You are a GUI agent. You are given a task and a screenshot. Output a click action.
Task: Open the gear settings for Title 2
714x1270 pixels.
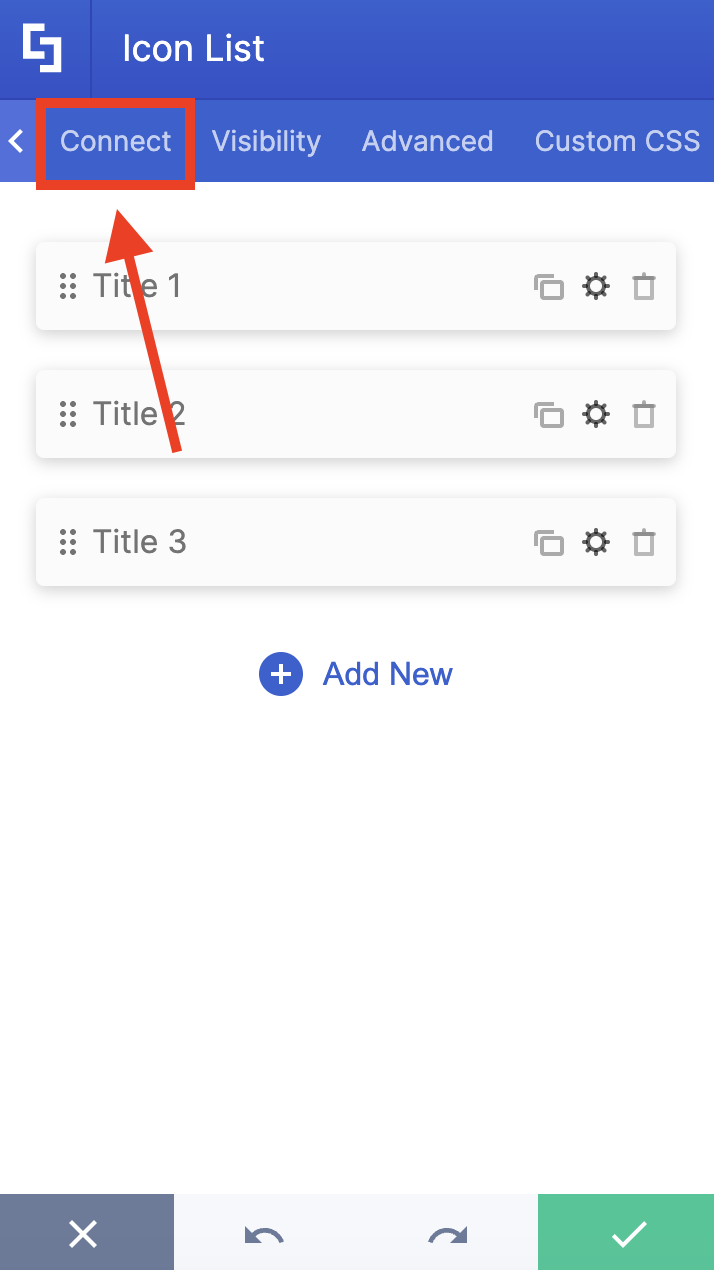[x=596, y=414]
